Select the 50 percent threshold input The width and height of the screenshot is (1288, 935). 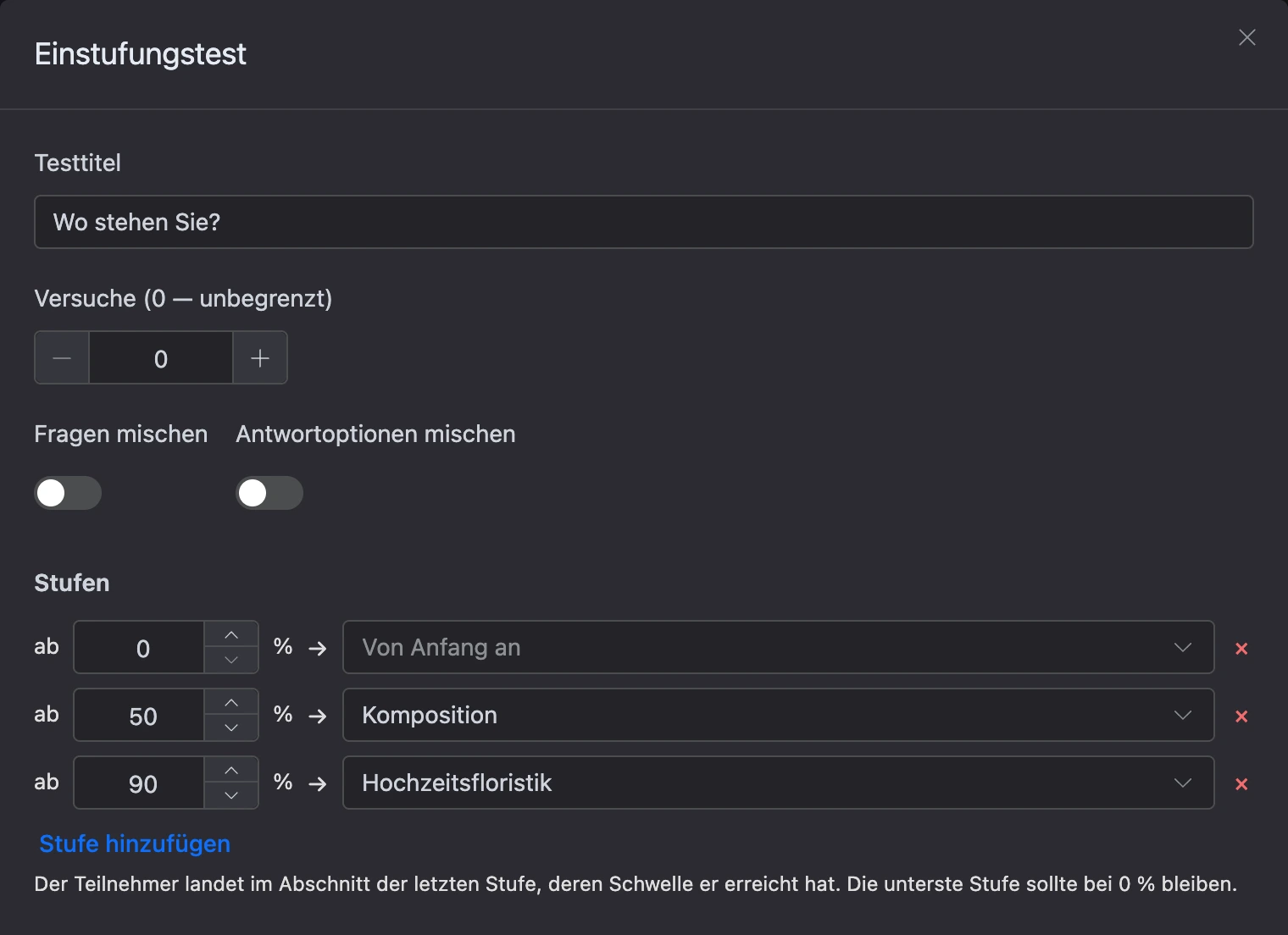pyautogui.click(x=140, y=716)
